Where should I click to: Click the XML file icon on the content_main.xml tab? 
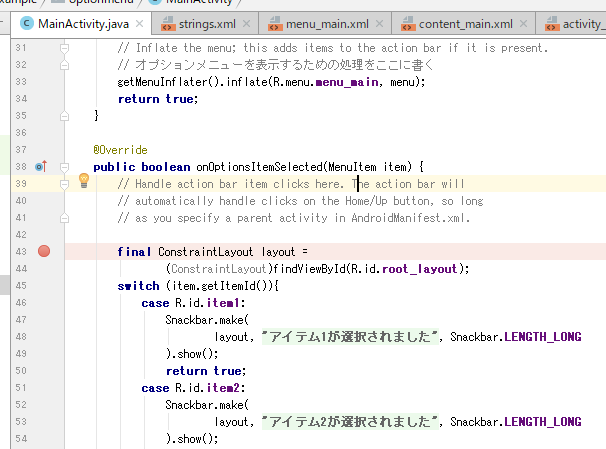point(408,24)
